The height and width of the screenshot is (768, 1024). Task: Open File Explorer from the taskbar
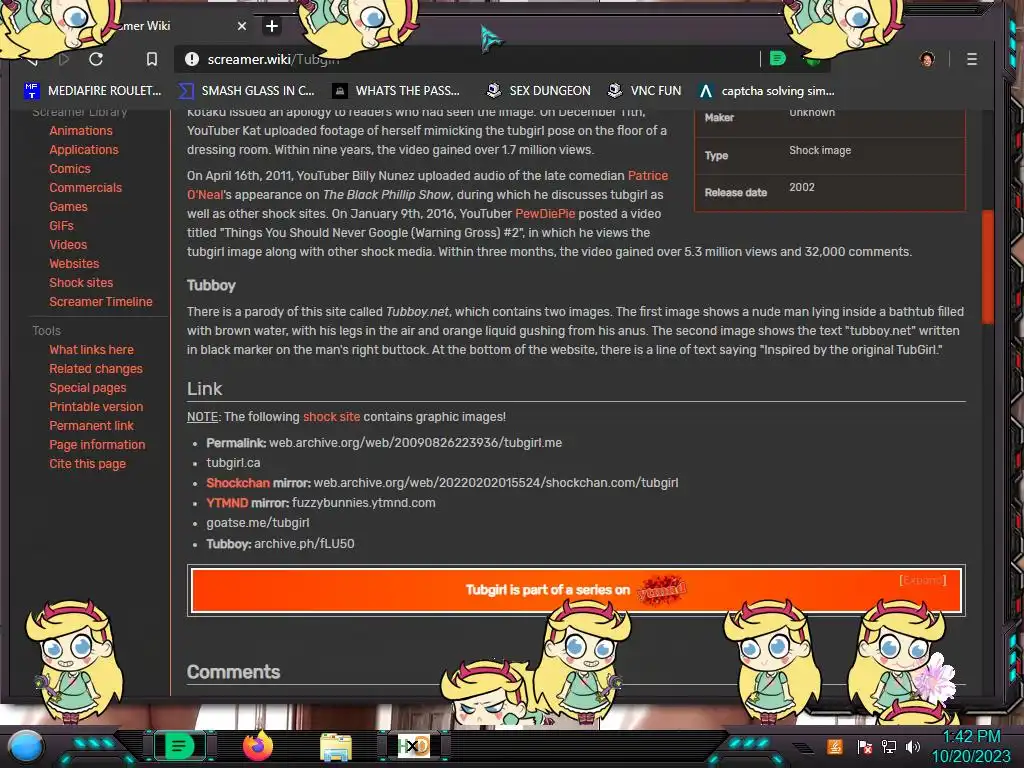(336, 747)
